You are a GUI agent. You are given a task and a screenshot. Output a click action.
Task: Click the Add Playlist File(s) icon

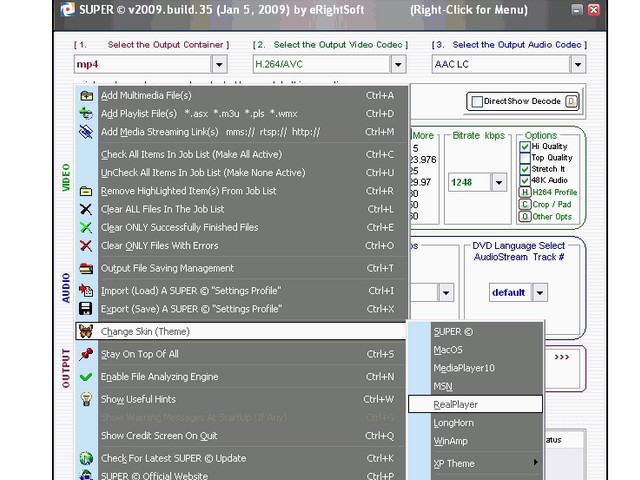tap(86, 113)
